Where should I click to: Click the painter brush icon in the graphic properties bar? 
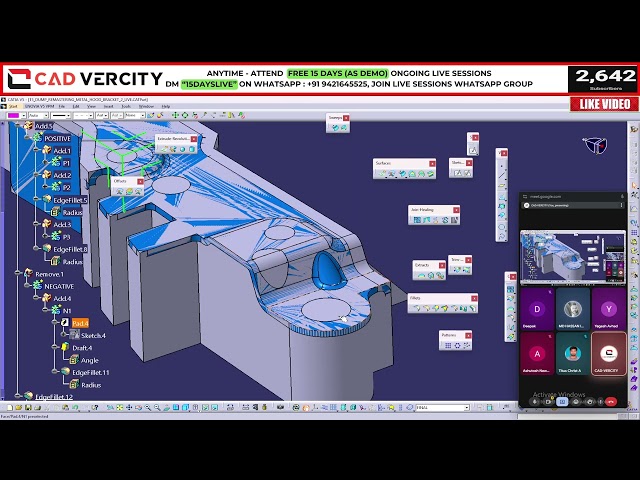[151, 116]
